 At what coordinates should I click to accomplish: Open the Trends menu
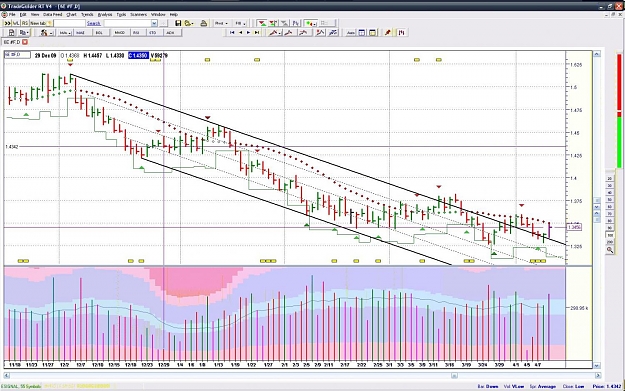point(87,14)
